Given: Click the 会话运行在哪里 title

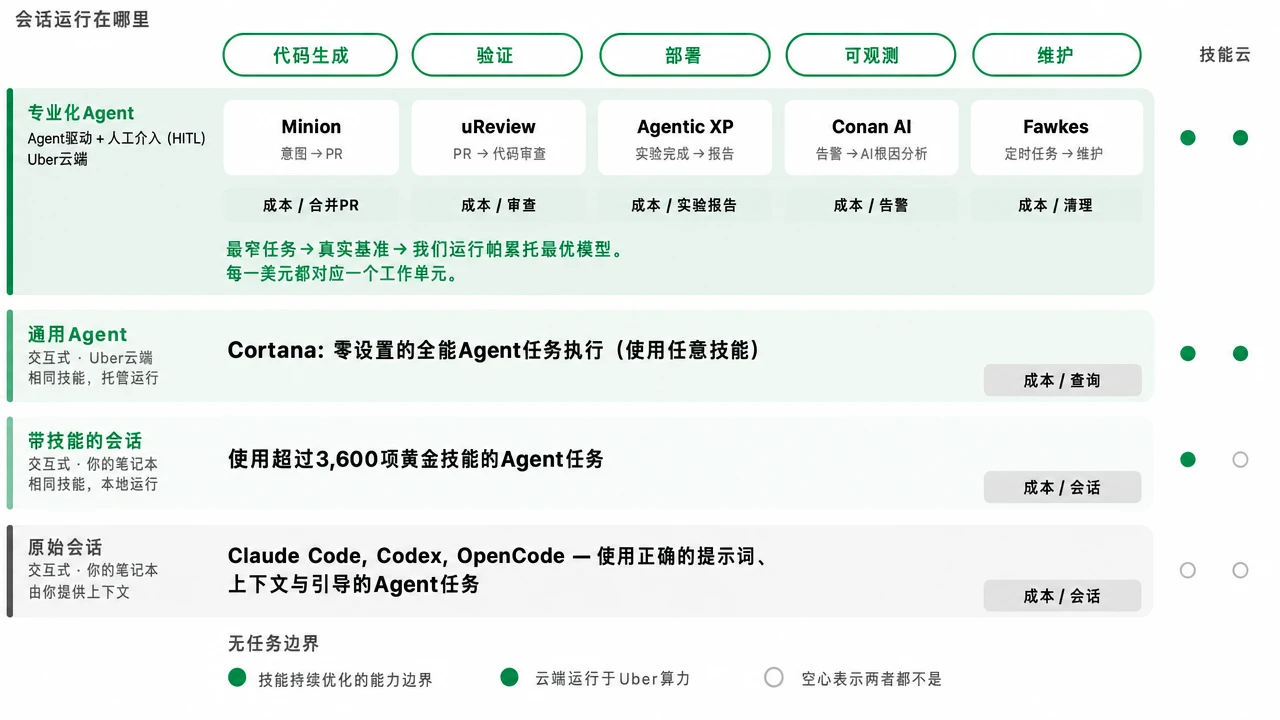Looking at the screenshot, I should 83,19.
